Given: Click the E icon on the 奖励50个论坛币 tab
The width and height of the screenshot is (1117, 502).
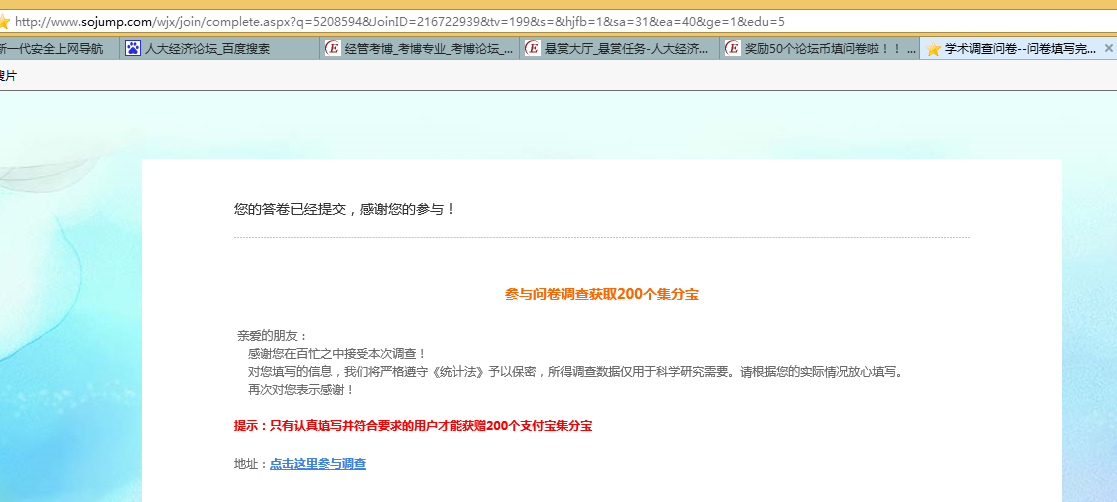Looking at the screenshot, I should pyautogui.click(x=732, y=48).
